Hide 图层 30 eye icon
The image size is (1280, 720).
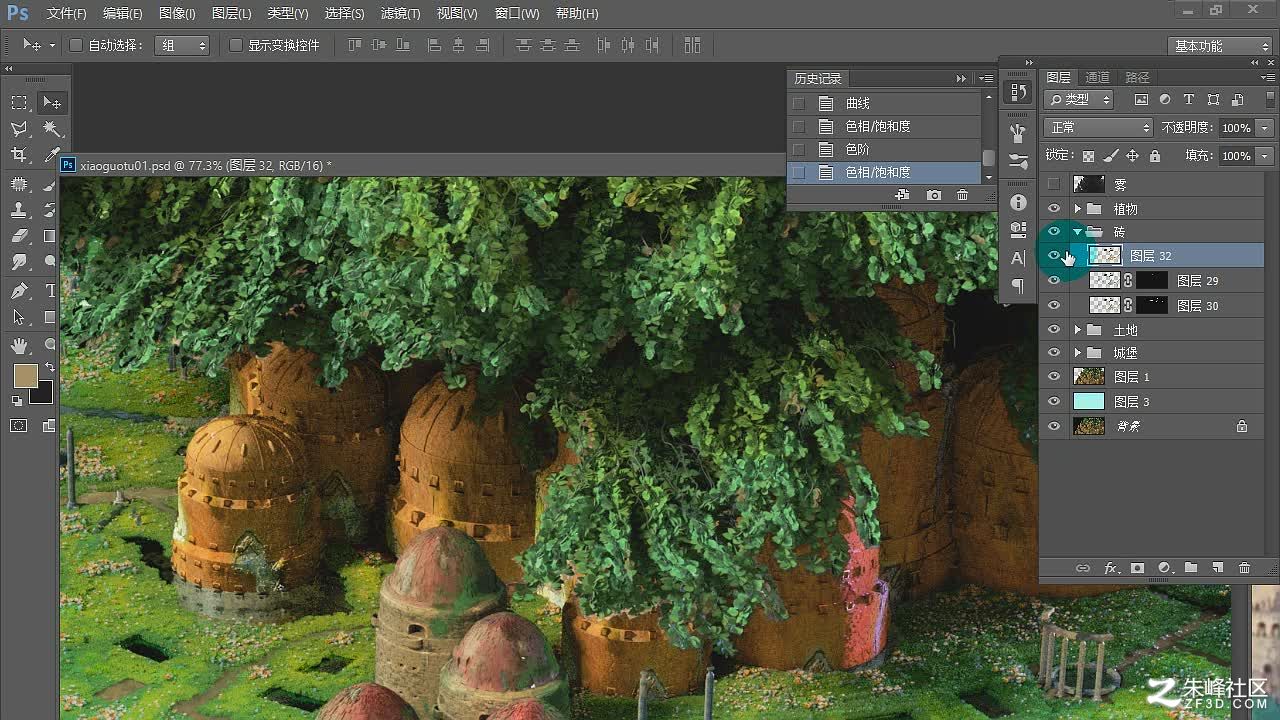1053,305
